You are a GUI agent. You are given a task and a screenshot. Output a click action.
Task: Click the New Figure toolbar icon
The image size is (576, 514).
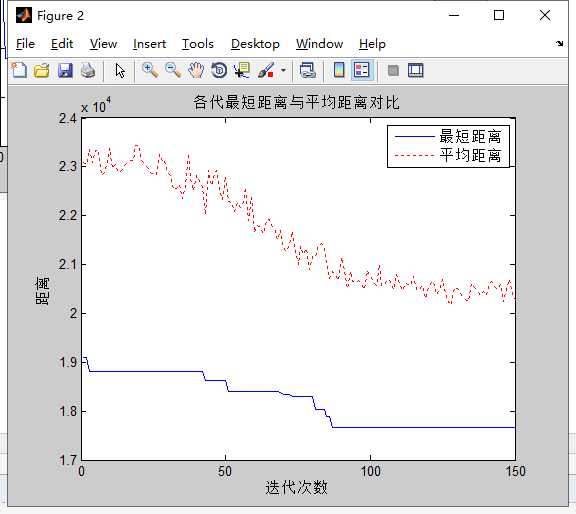pyautogui.click(x=19, y=70)
